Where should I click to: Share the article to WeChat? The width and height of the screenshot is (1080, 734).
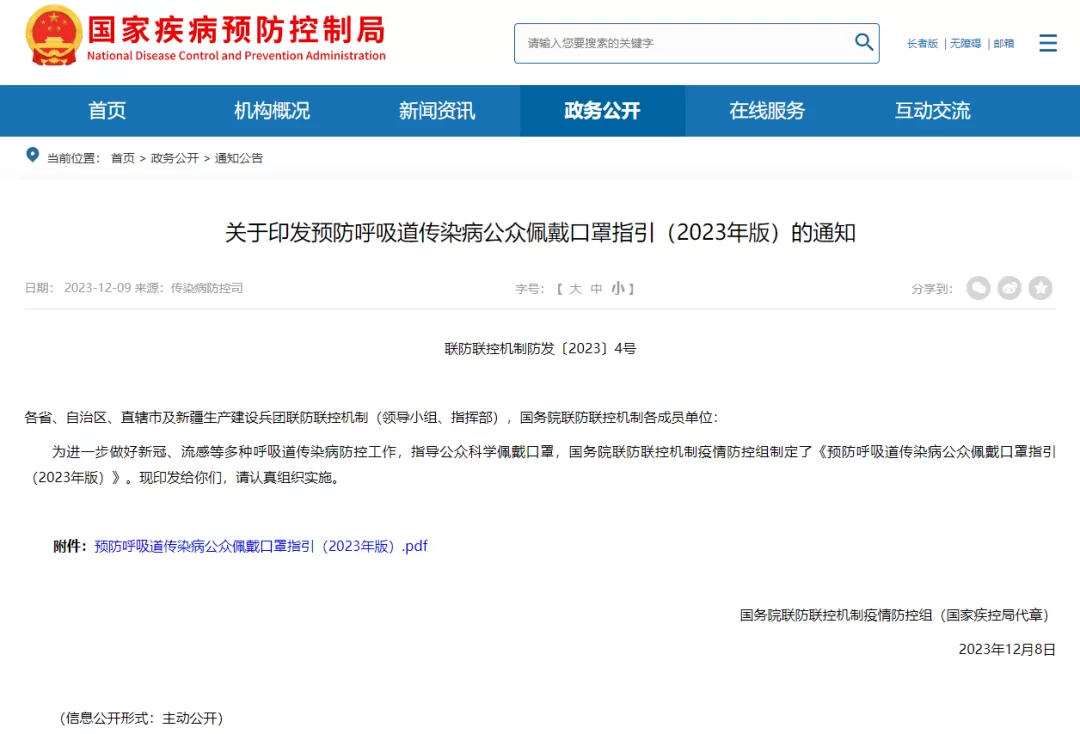click(978, 288)
